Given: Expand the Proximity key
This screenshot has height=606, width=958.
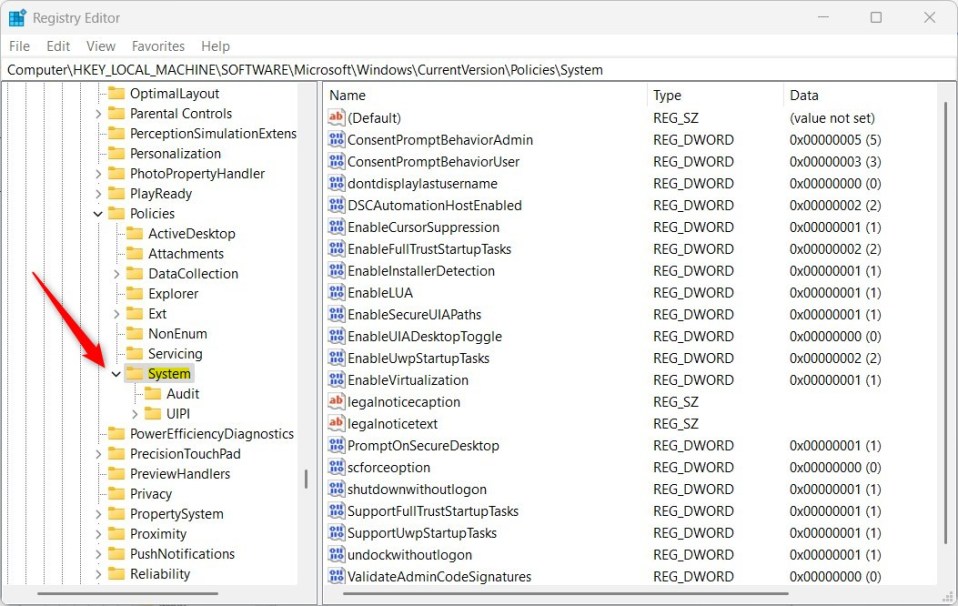Looking at the screenshot, I should [x=98, y=534].
